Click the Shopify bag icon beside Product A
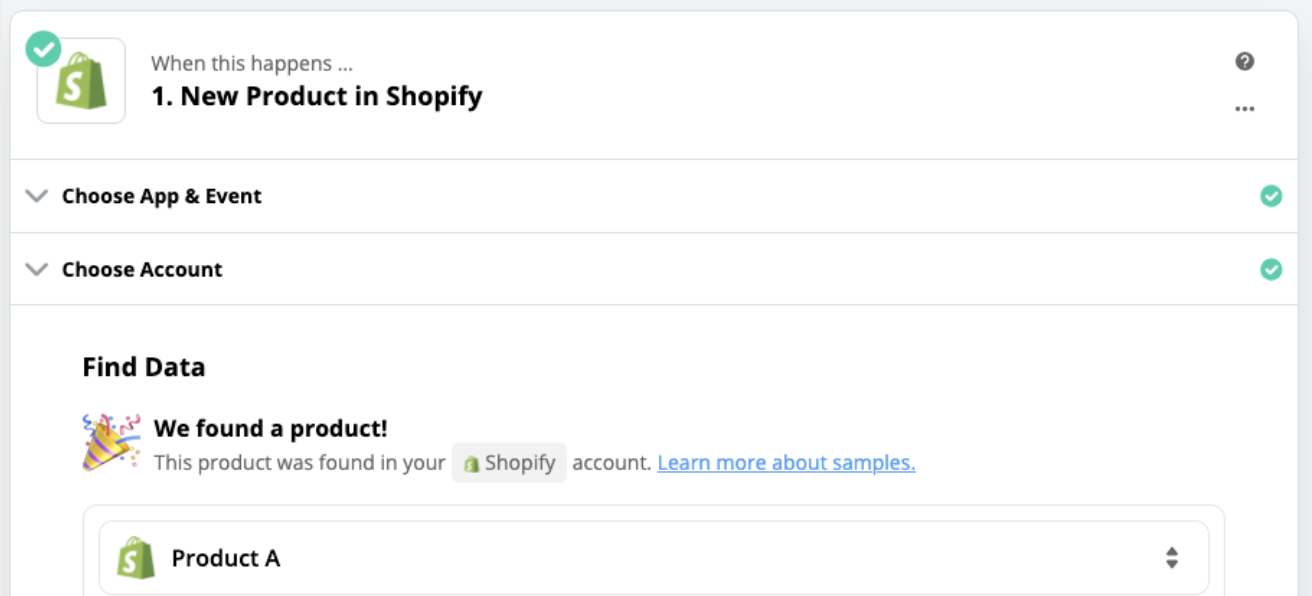The width and height of the screenshot is (1312, 596). [136, 558]
